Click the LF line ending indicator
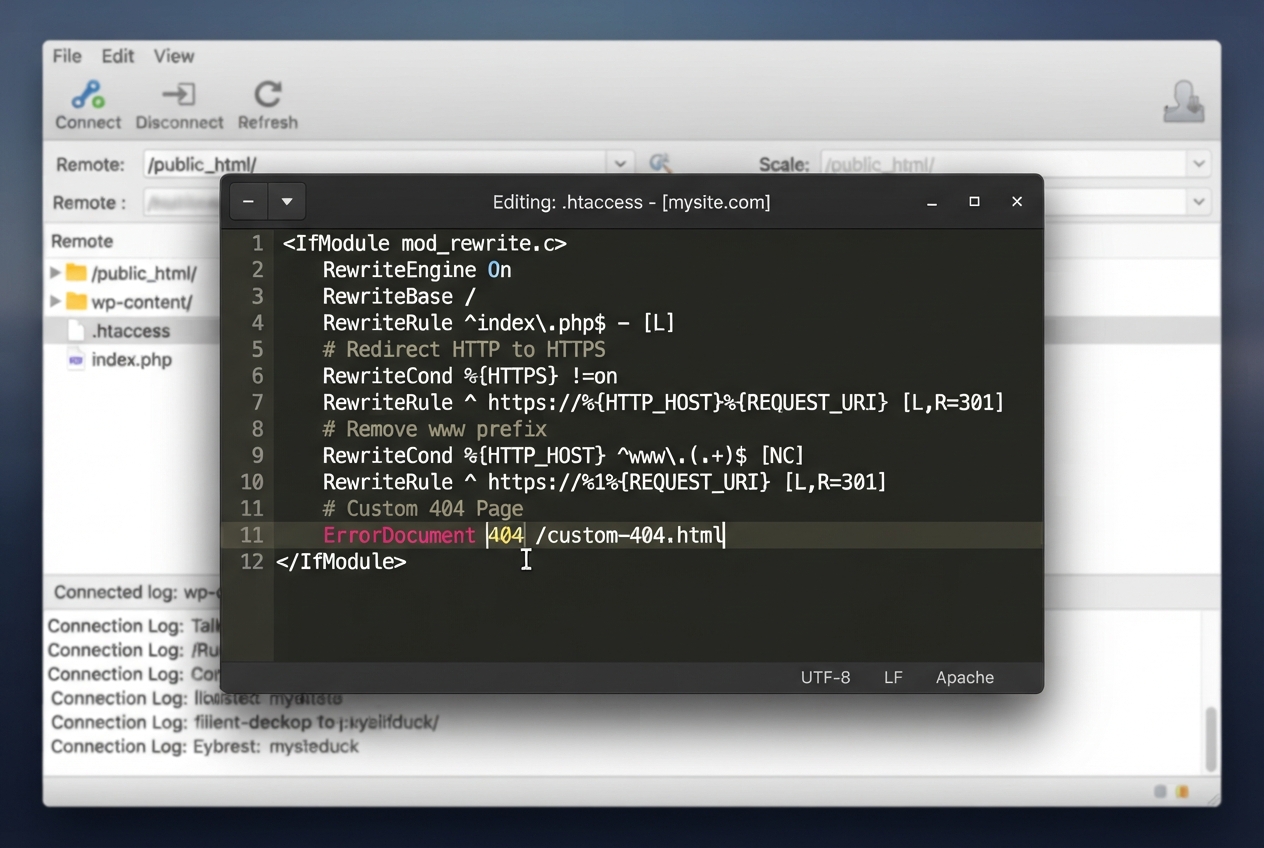The height and width of the screenshot is (848, 1264). [x=893, y=677]
